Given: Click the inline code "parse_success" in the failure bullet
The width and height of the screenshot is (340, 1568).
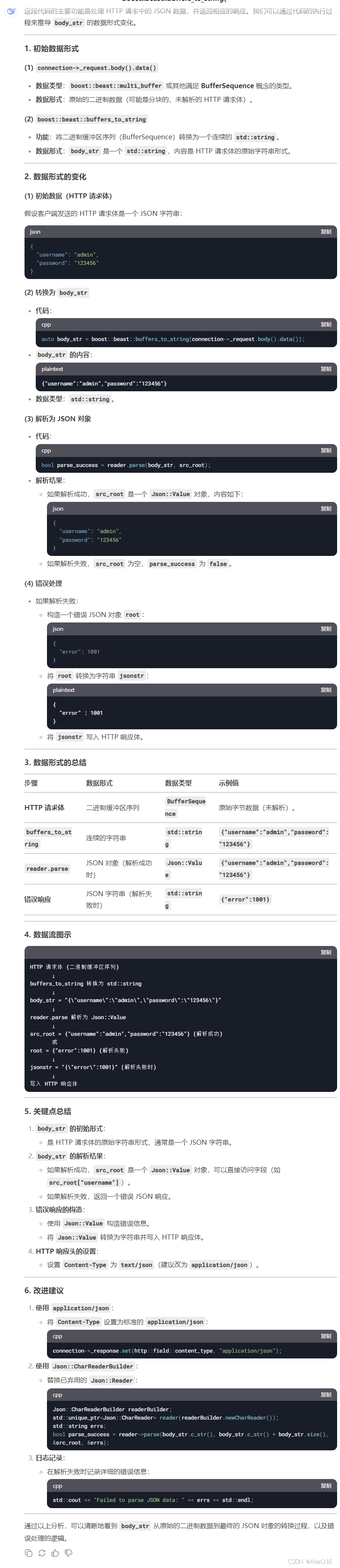Looking at the screenshot, I should [x=172, y=564].
